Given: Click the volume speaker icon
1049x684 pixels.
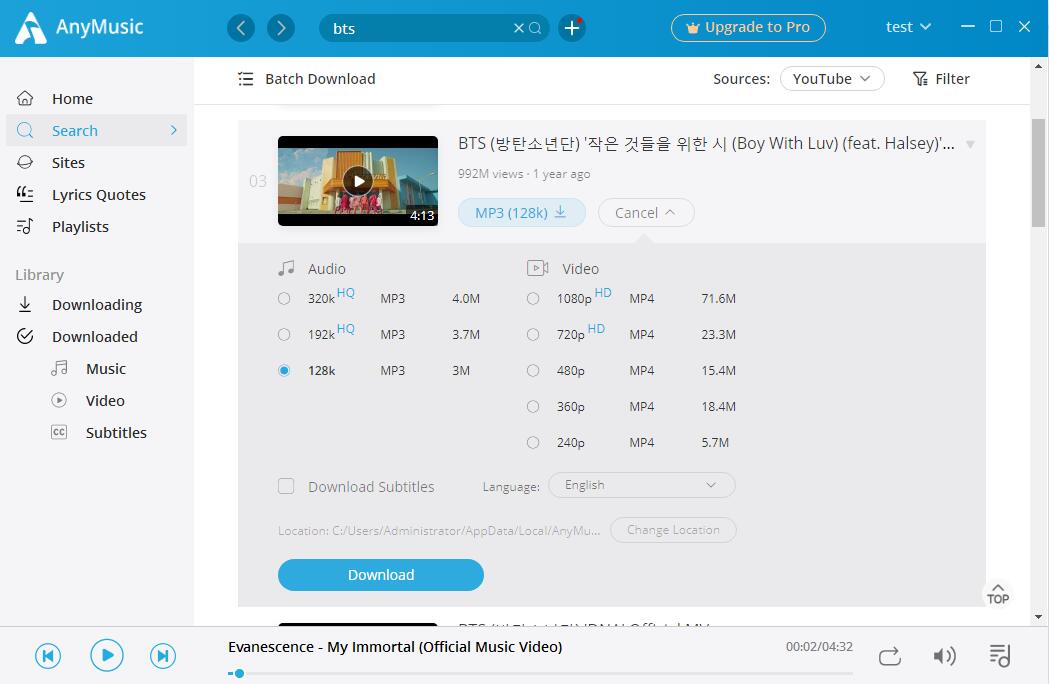Looking at the screenshot, I should pyautogui.click(x=944, y=656).
